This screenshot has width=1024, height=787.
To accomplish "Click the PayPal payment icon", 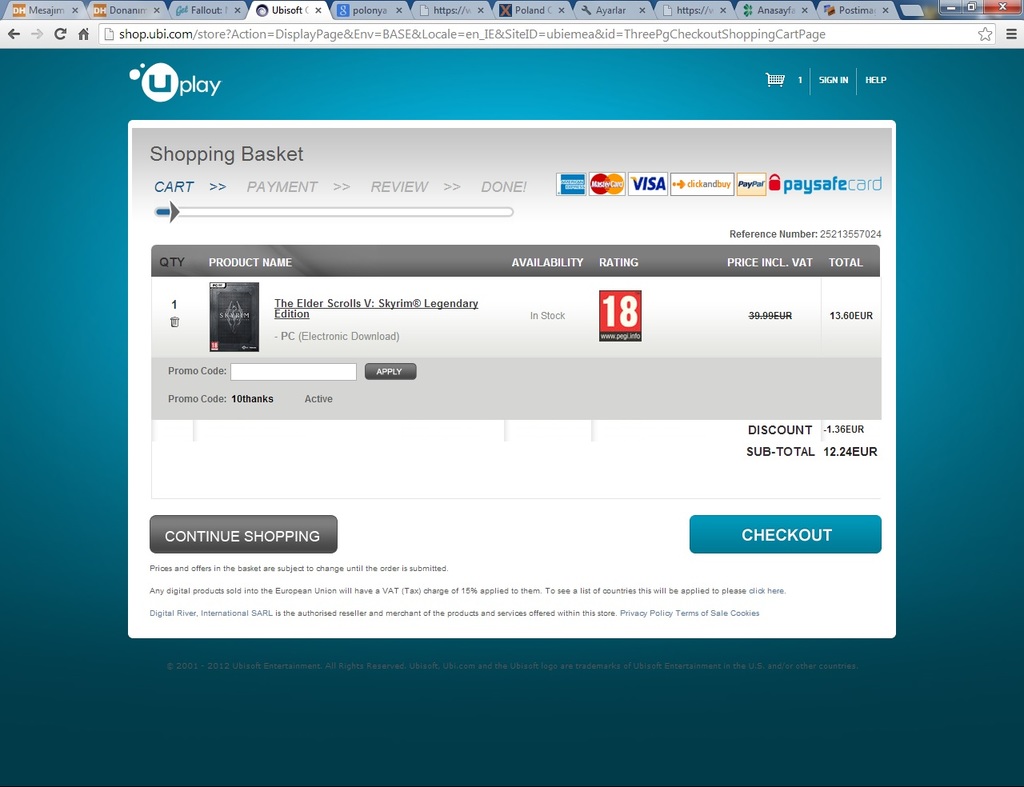I will click(751, 184).
